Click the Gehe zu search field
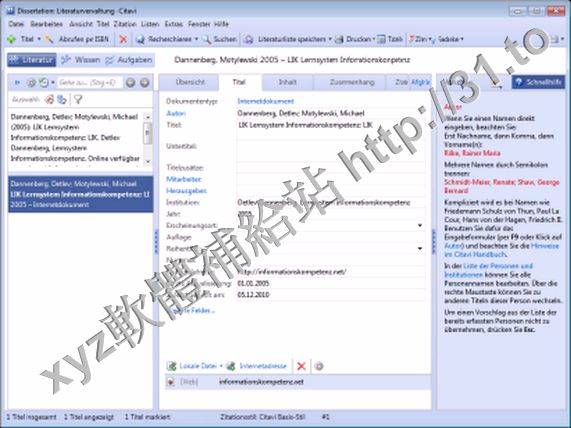The image size is (571, 428). tap(90, 83)
